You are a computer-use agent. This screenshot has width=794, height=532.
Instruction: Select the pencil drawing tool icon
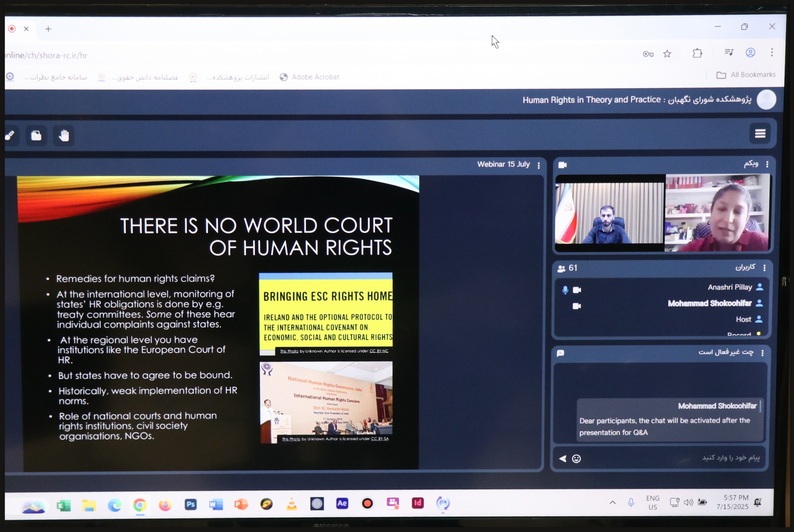coord(10,135)
